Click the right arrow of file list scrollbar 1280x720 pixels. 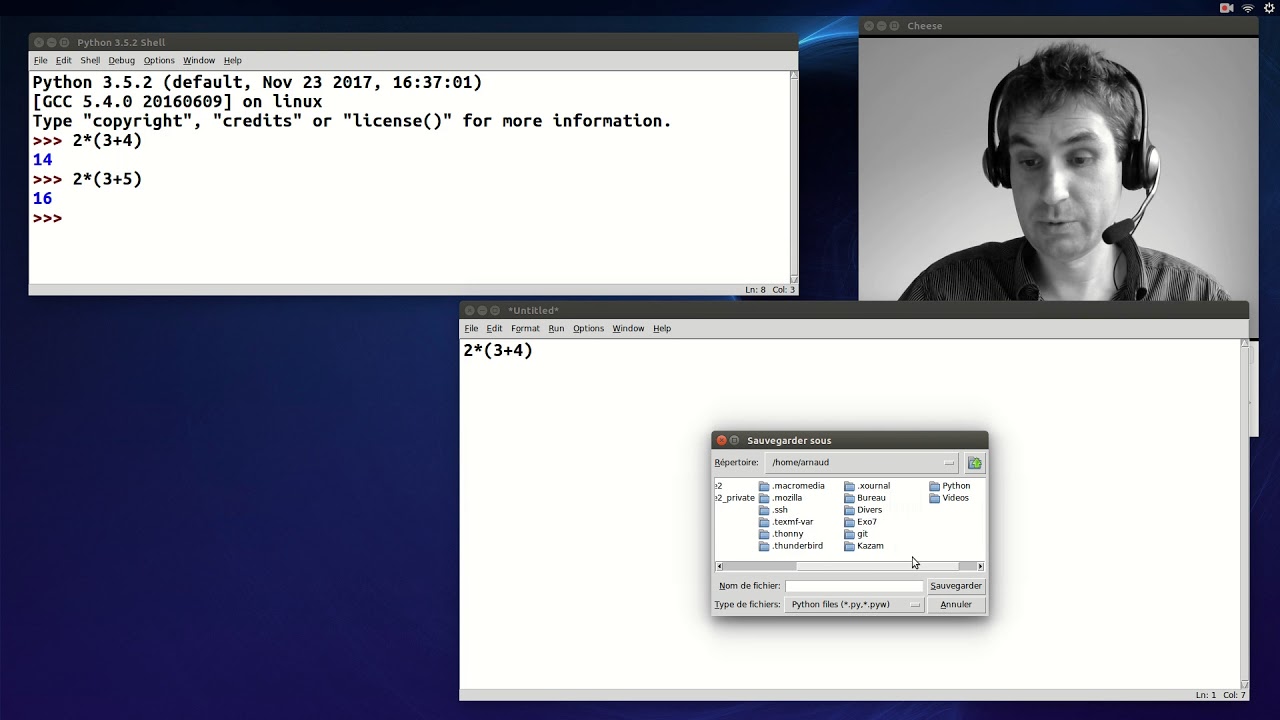pos(980,567)
